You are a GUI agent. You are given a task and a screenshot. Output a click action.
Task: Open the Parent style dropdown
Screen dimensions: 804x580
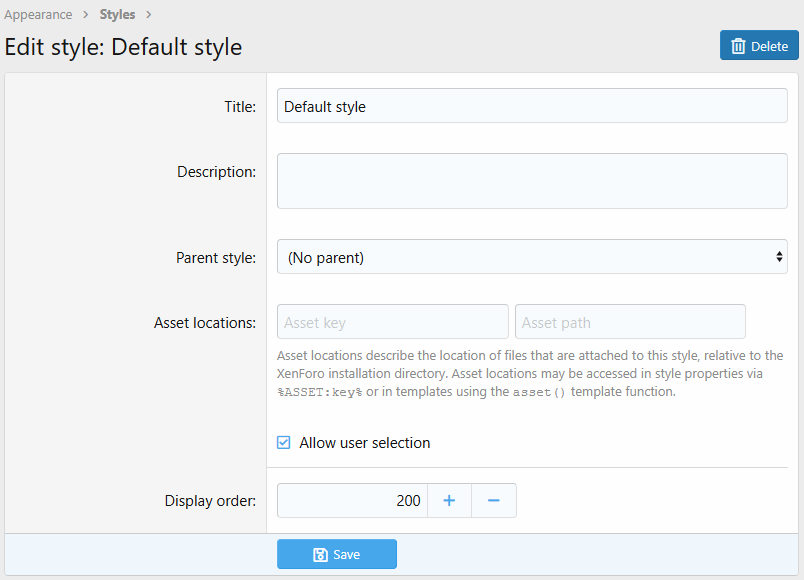(x=531, y=257)
